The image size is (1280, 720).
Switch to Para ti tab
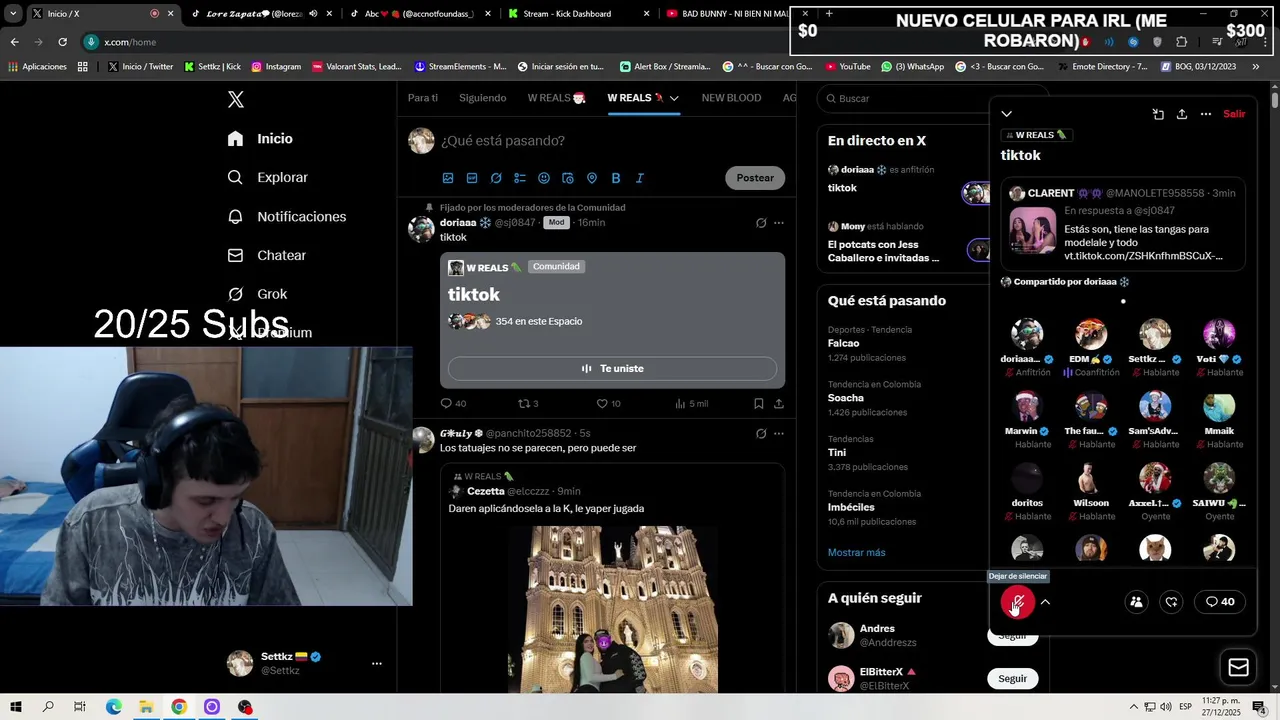423,98
